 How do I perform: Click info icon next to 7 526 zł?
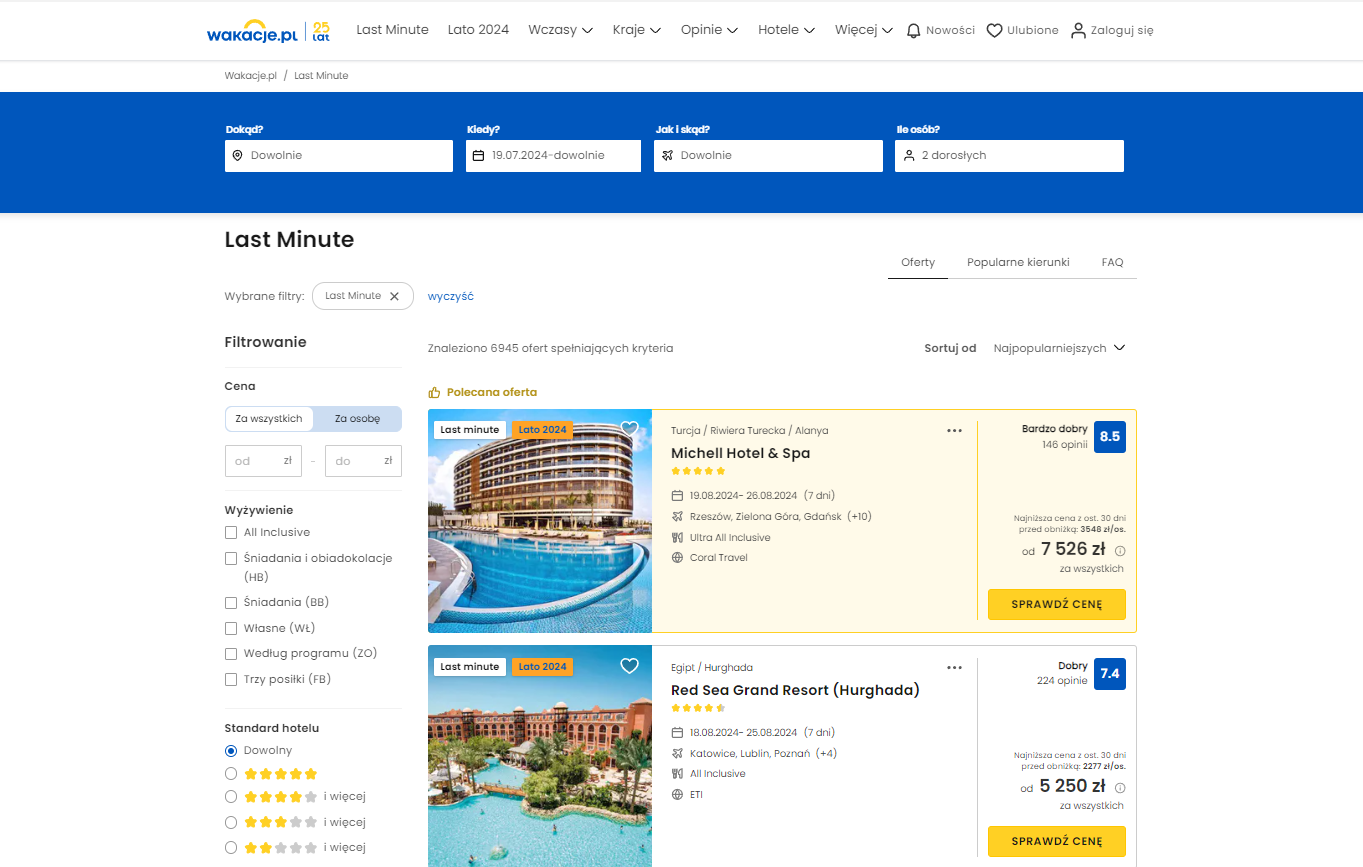1120,550
